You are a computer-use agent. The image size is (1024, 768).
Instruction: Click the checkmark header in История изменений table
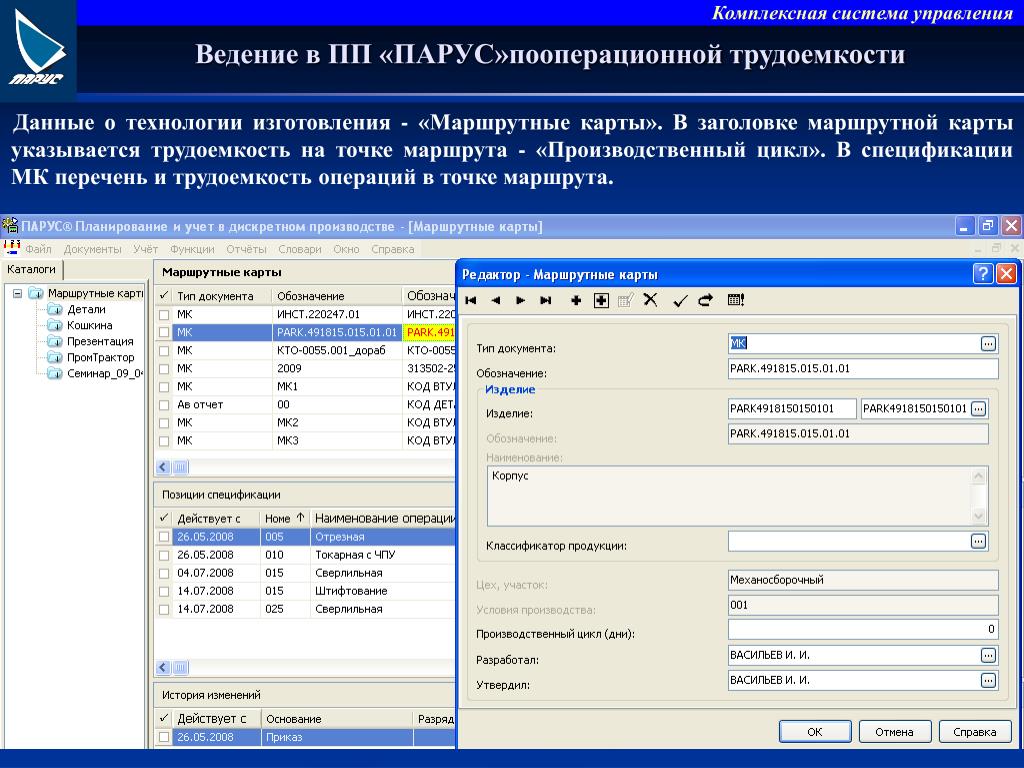tap(164, 719)
